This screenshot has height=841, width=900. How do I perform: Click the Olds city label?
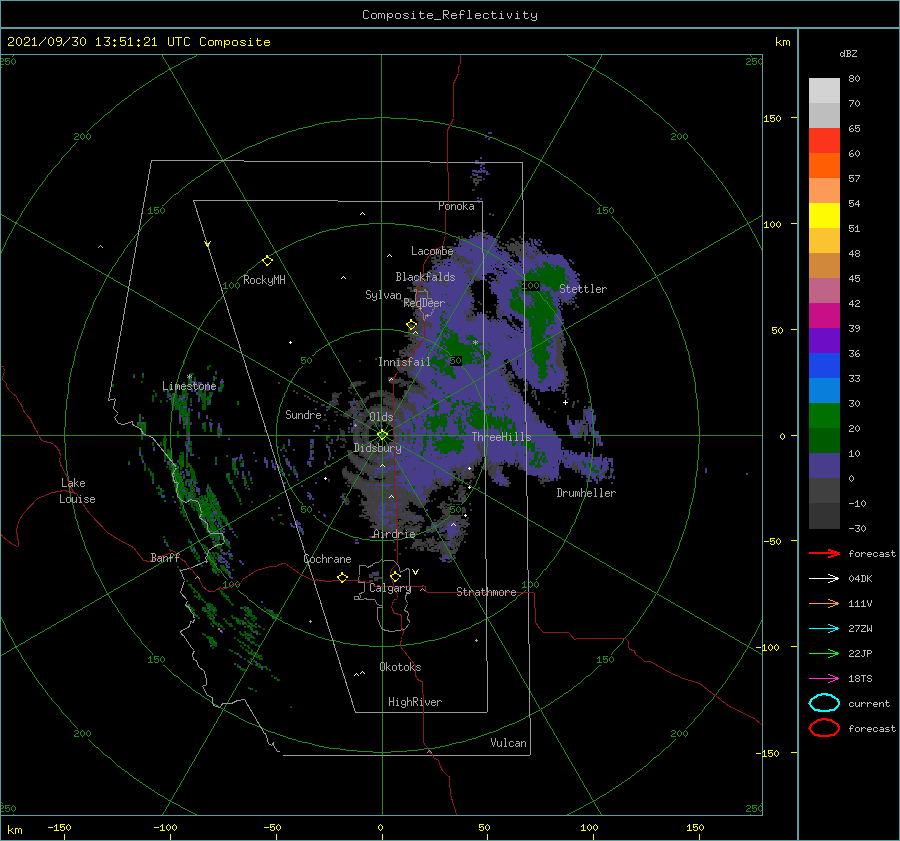click(x=381, y=417)
